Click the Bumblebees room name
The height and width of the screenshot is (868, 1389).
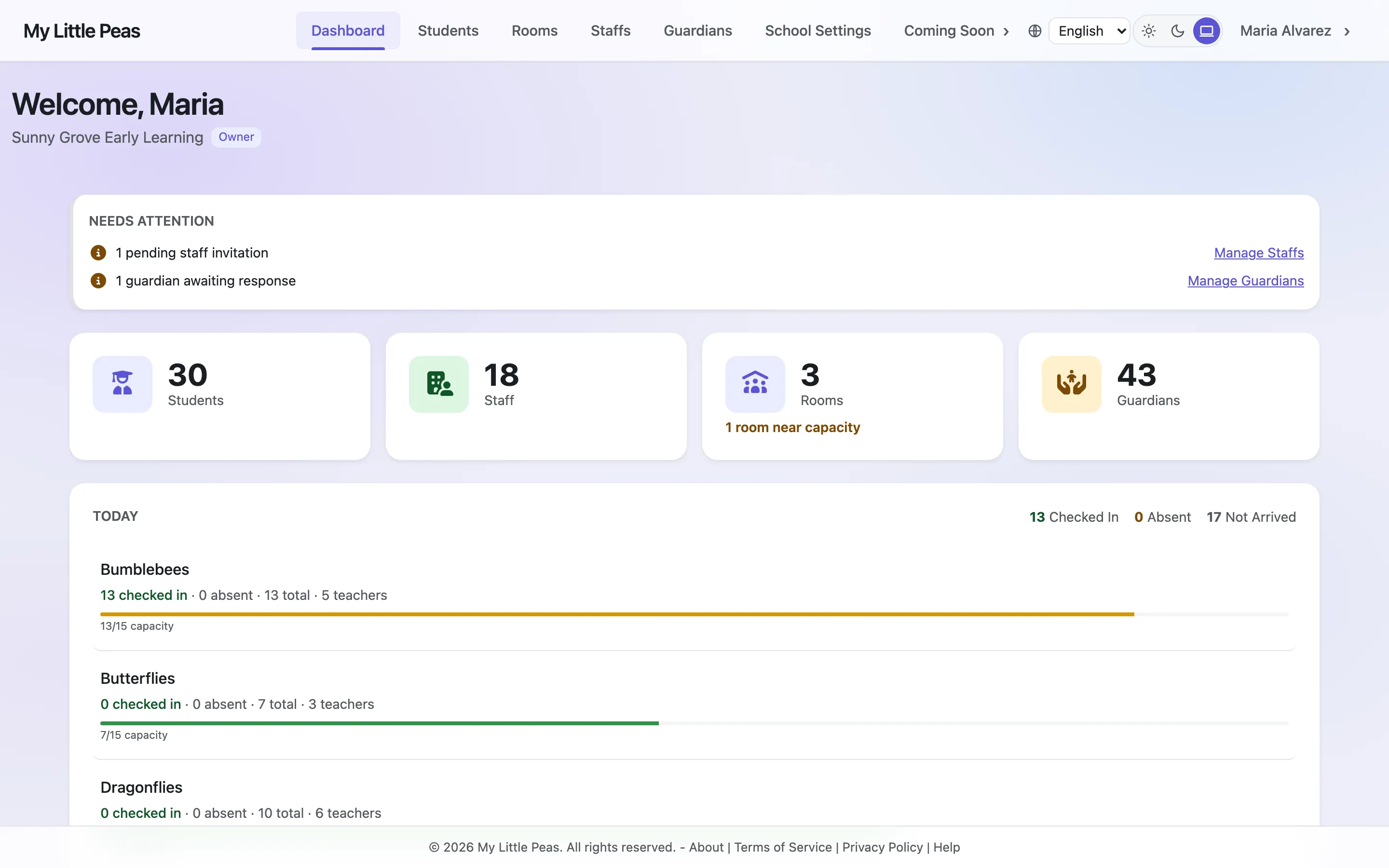(x=145, y=570)
